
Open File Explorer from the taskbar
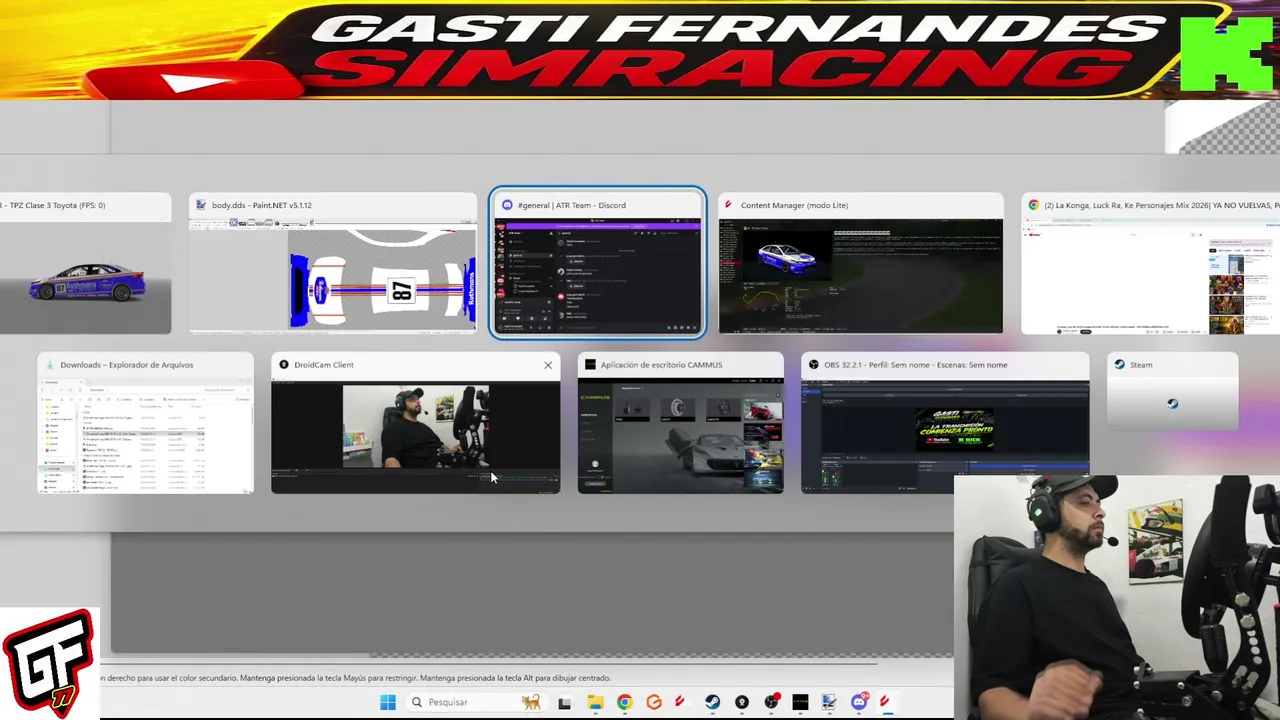[595, 702]
